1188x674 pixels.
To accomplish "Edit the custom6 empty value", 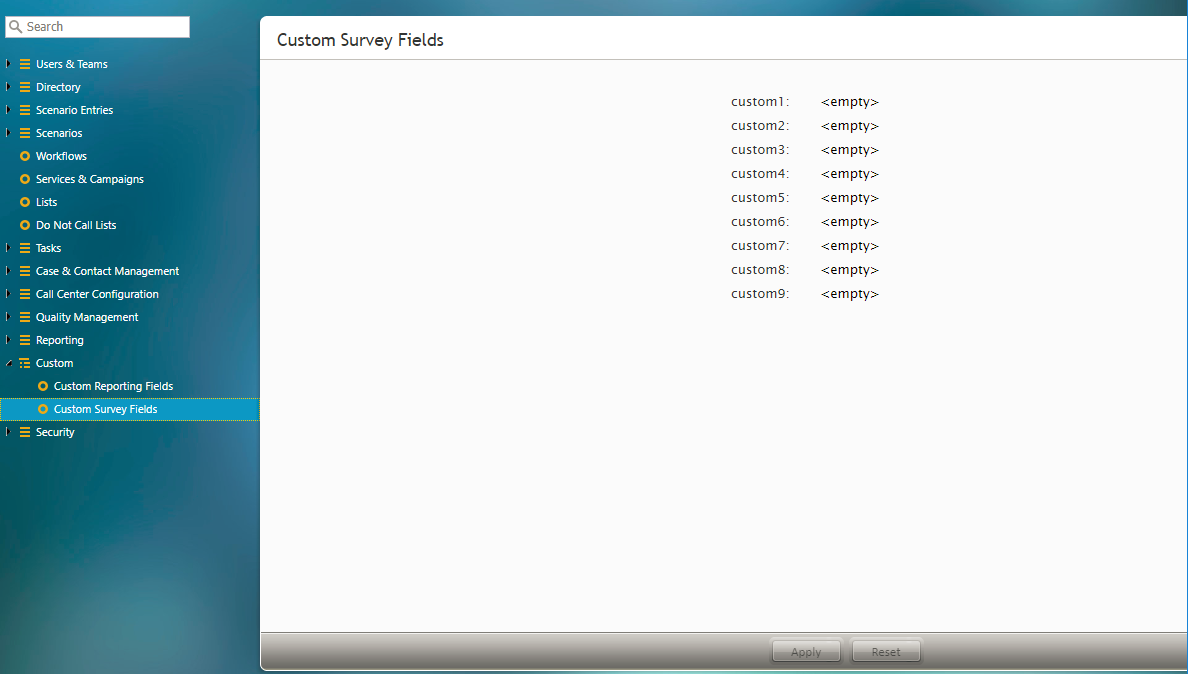I will [x=850, y=222].
